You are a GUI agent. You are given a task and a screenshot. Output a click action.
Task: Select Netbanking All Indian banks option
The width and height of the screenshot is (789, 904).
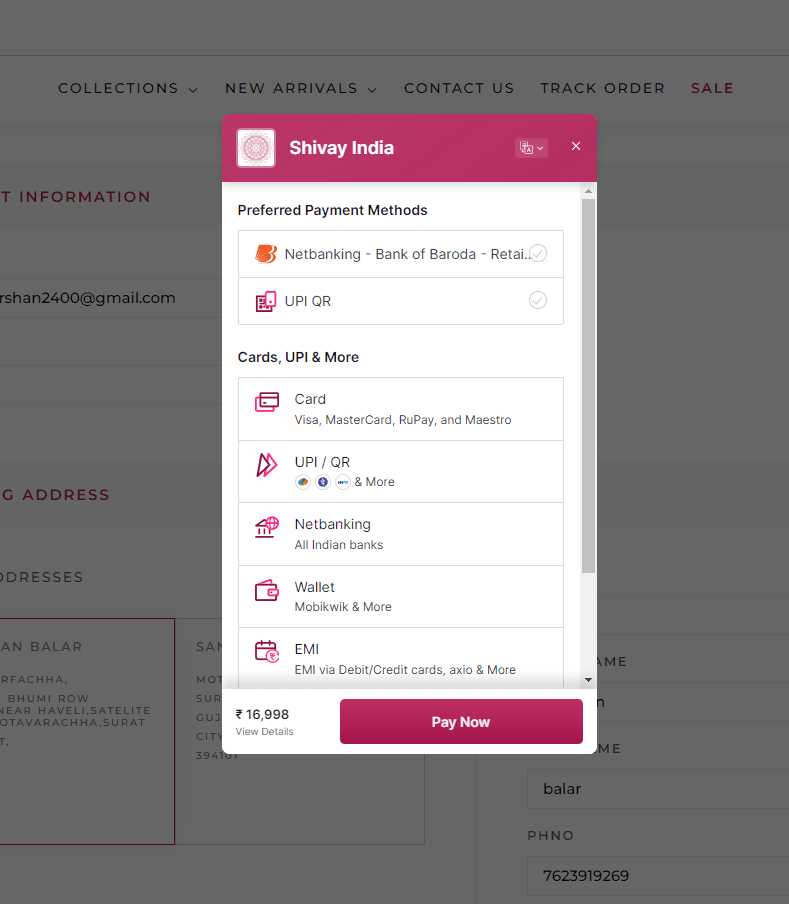[401, 534]
